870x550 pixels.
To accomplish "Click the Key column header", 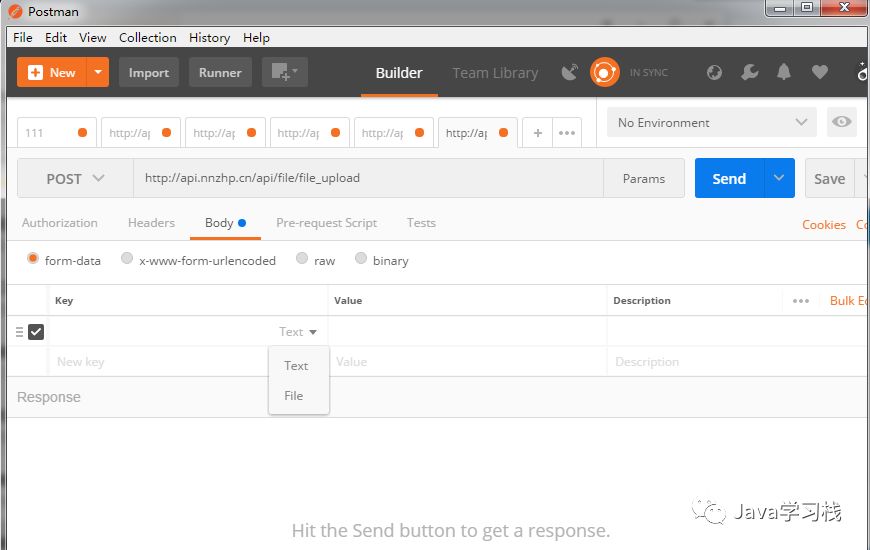I will click(64, 300).
